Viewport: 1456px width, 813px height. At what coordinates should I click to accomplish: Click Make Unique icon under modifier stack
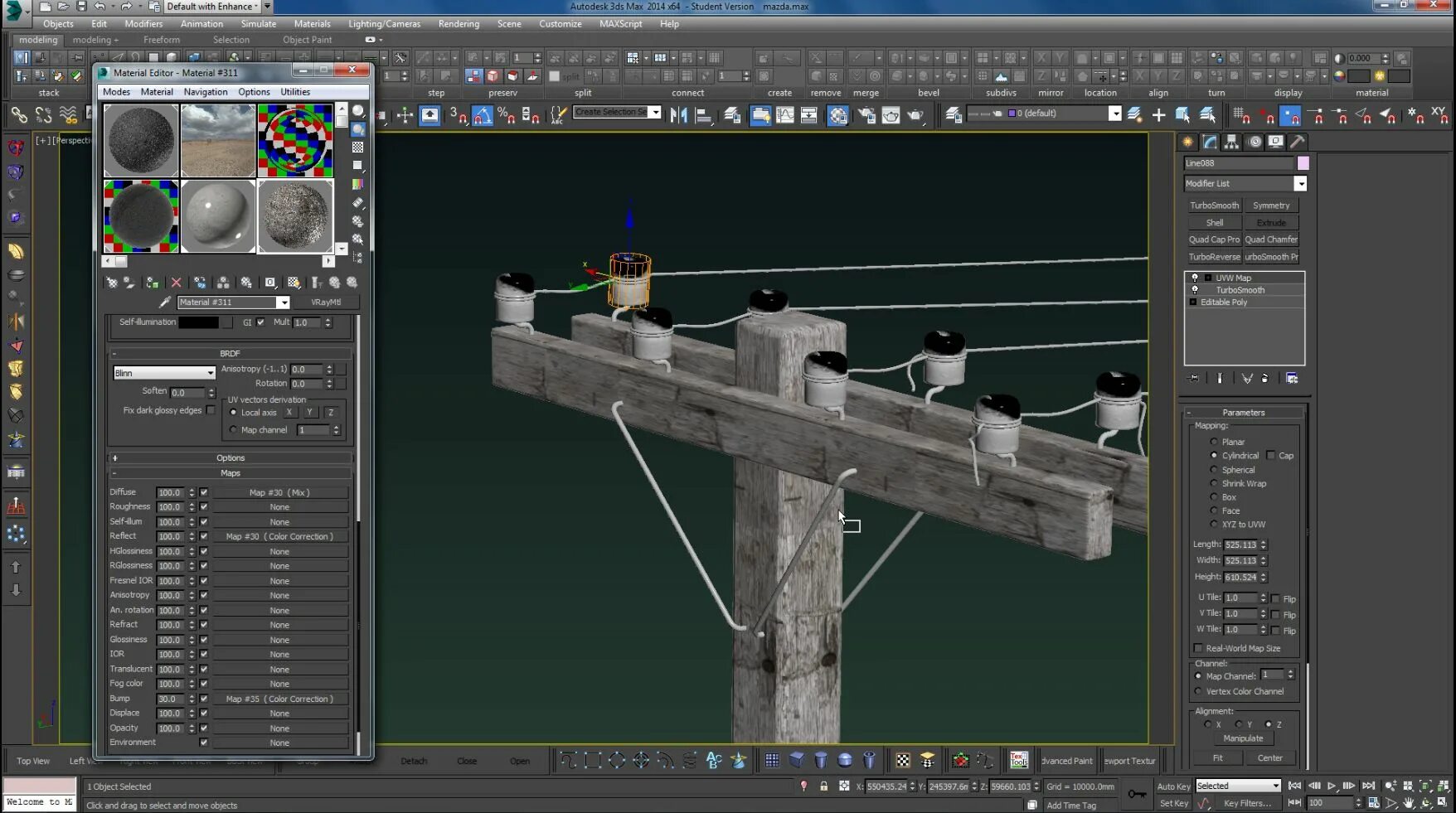[1247, 379]
